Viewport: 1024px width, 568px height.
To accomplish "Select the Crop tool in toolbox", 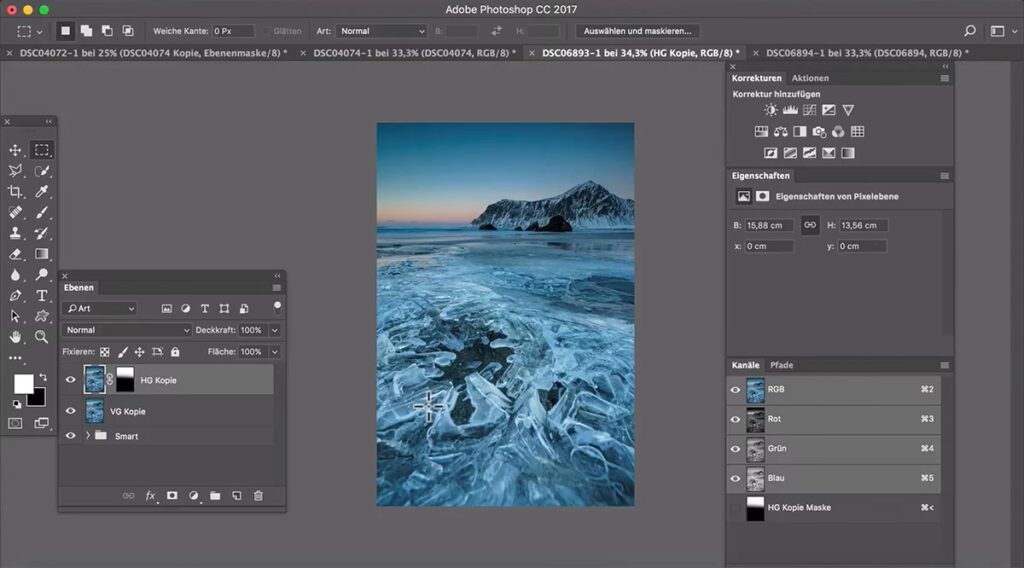I will coord(15,192).
